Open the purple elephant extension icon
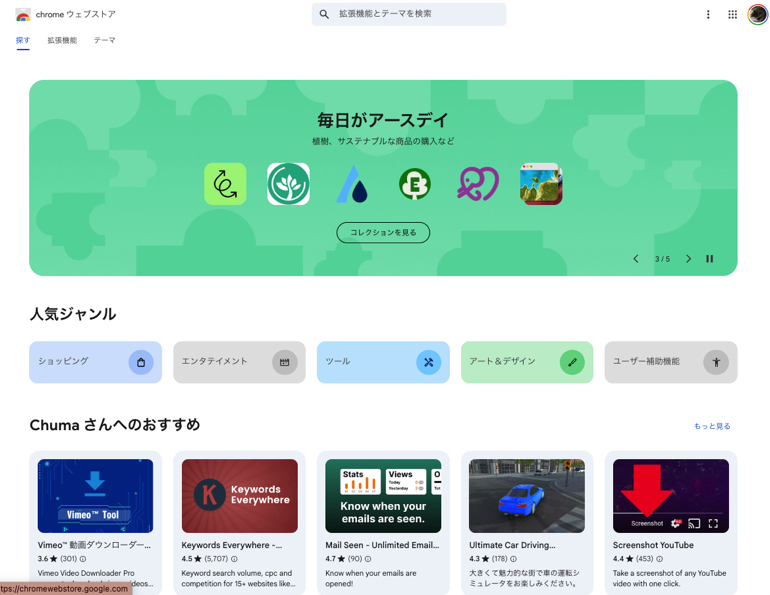This screenshot has width=770, height=595. coord(478,184)
